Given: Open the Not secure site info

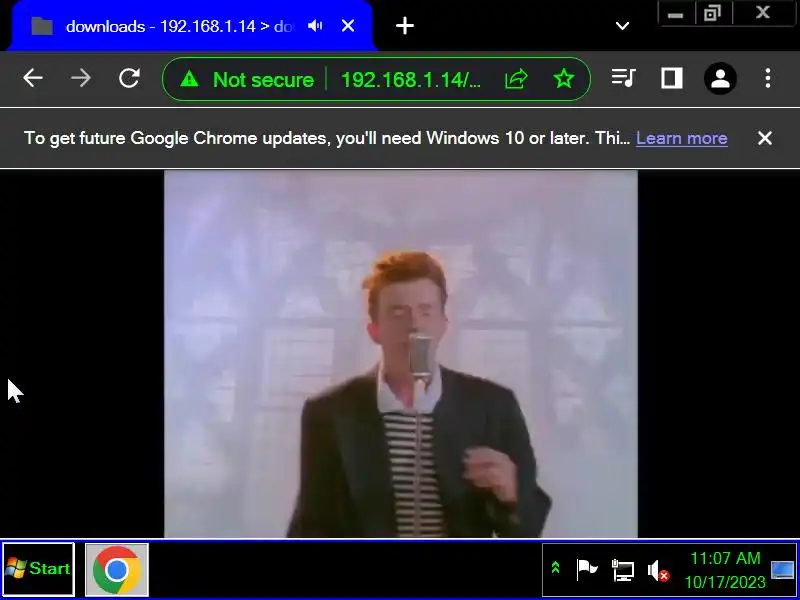Looking at the screenshot, I should (x=247, y=80).
